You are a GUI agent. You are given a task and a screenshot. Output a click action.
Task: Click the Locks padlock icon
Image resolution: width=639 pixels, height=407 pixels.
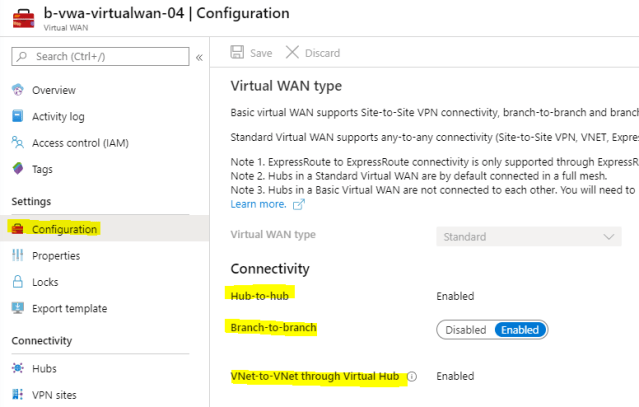18,282
